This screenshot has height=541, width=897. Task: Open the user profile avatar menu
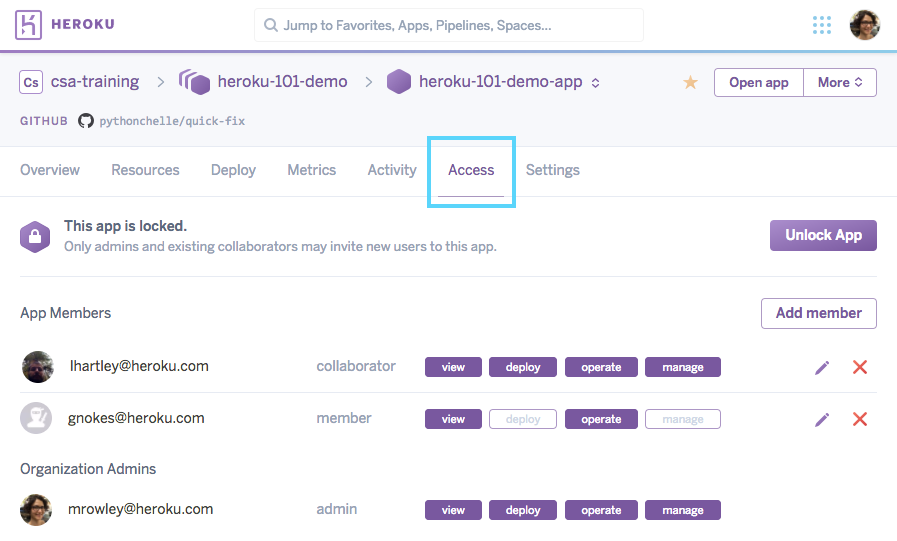click(864, 25)
